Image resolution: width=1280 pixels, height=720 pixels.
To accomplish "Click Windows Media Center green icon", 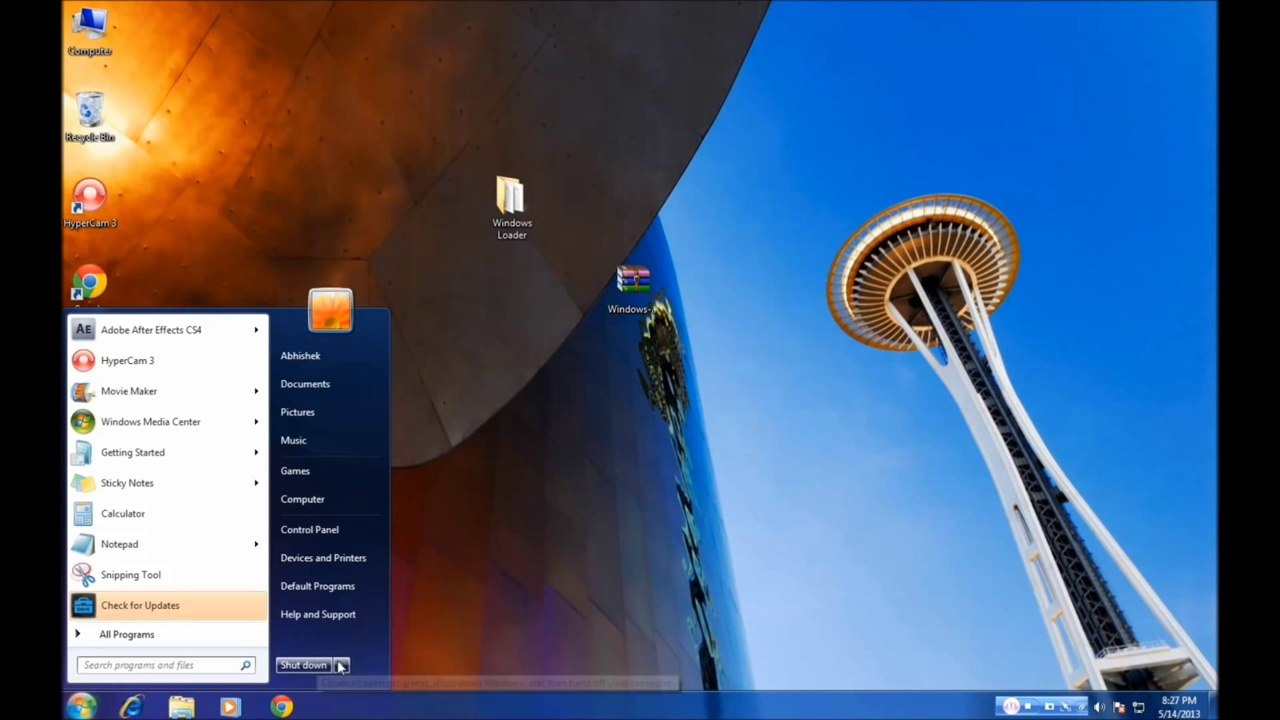I will (x=84, y=422).
